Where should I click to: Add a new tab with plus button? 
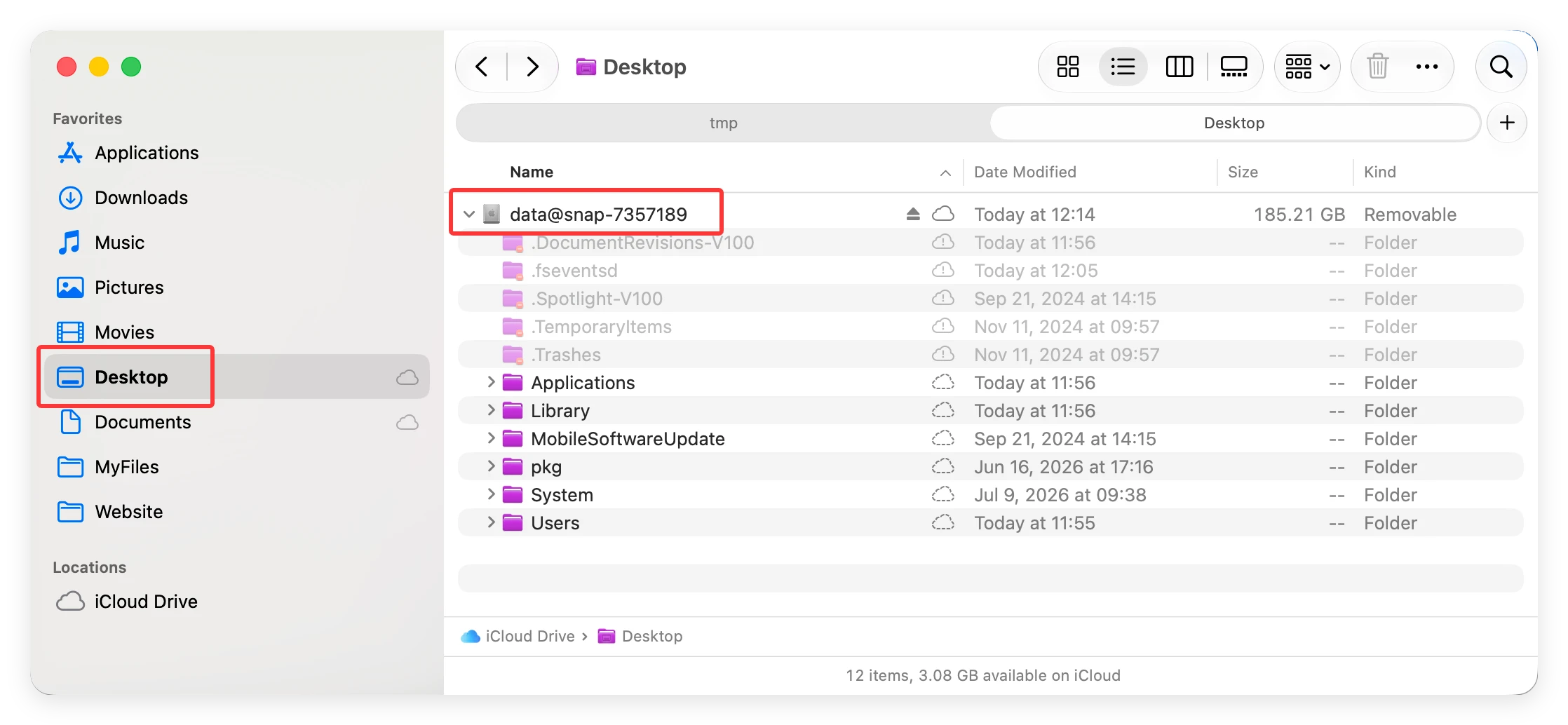point(1507,123)
